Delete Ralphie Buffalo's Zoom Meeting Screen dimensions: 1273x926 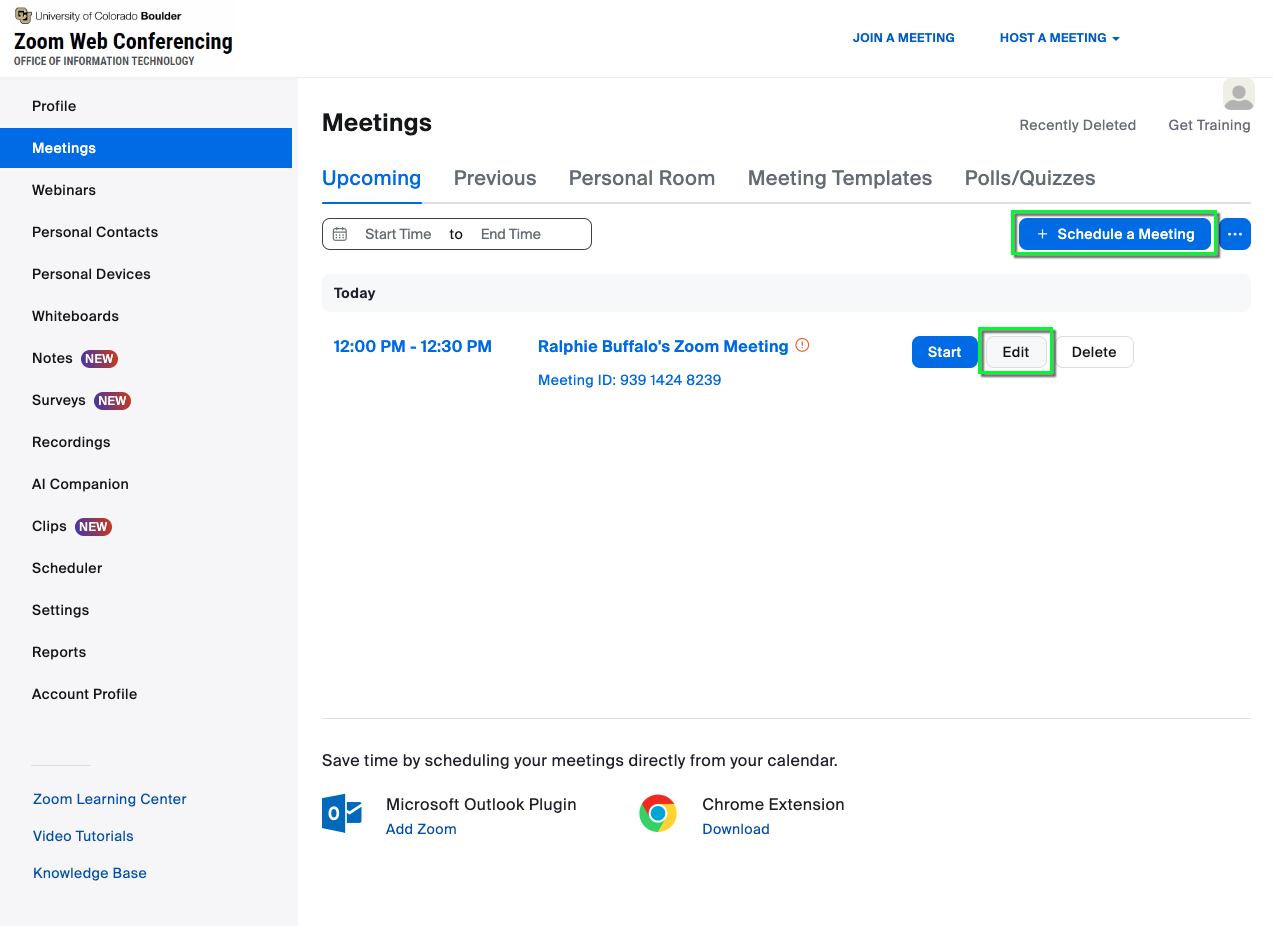coord(1094,352)
